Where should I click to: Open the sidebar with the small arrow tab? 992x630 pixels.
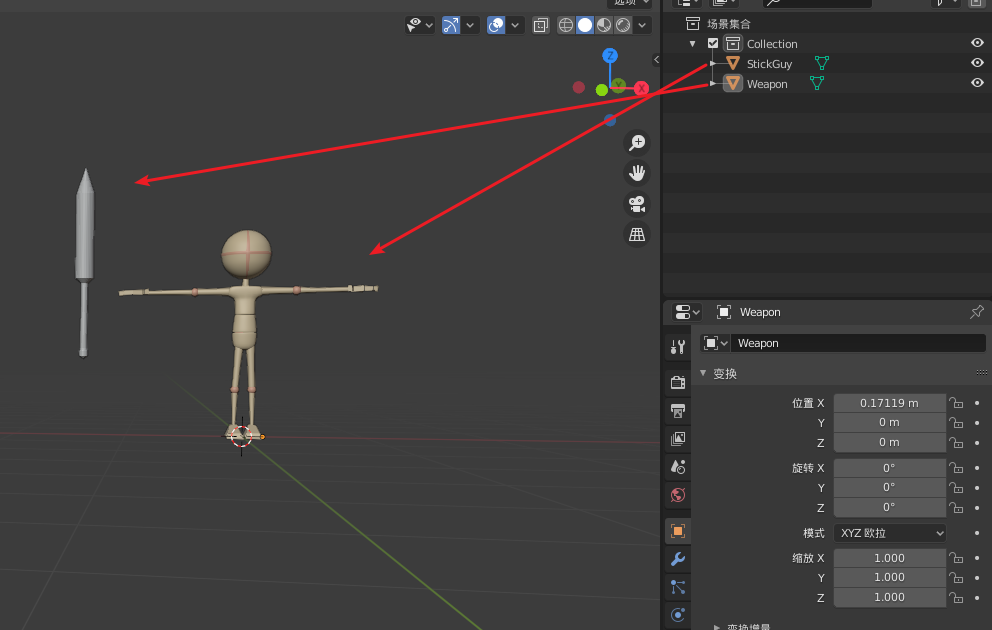[x=656, y=59]
